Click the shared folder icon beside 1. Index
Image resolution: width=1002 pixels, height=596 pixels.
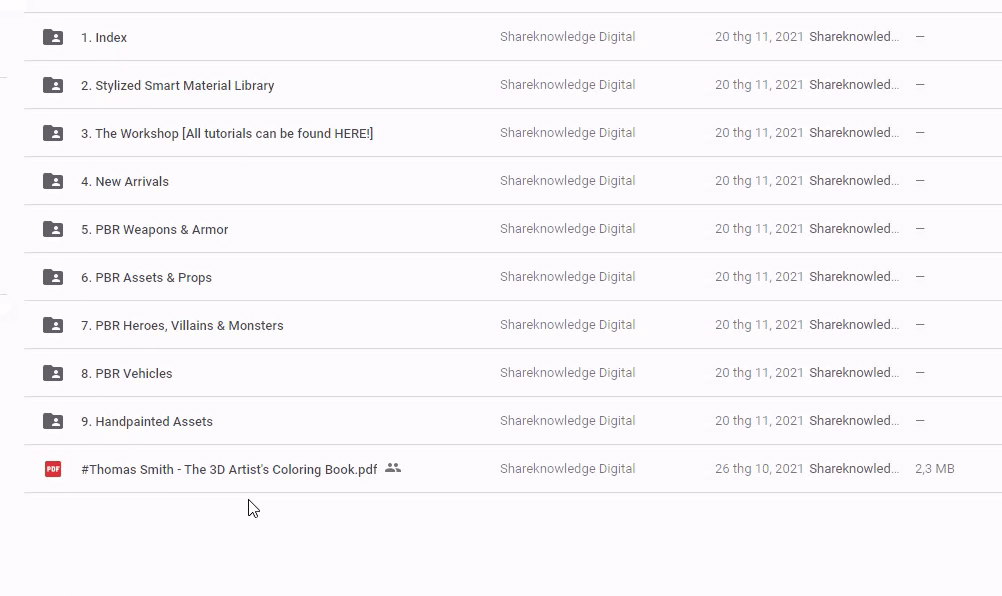point(53,37)
